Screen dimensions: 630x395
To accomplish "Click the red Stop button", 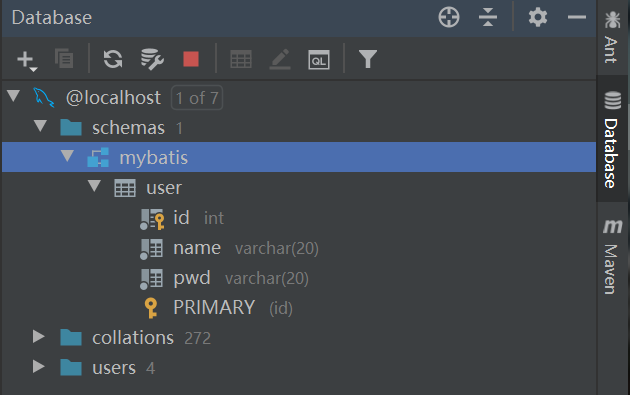I will [191, 59].
